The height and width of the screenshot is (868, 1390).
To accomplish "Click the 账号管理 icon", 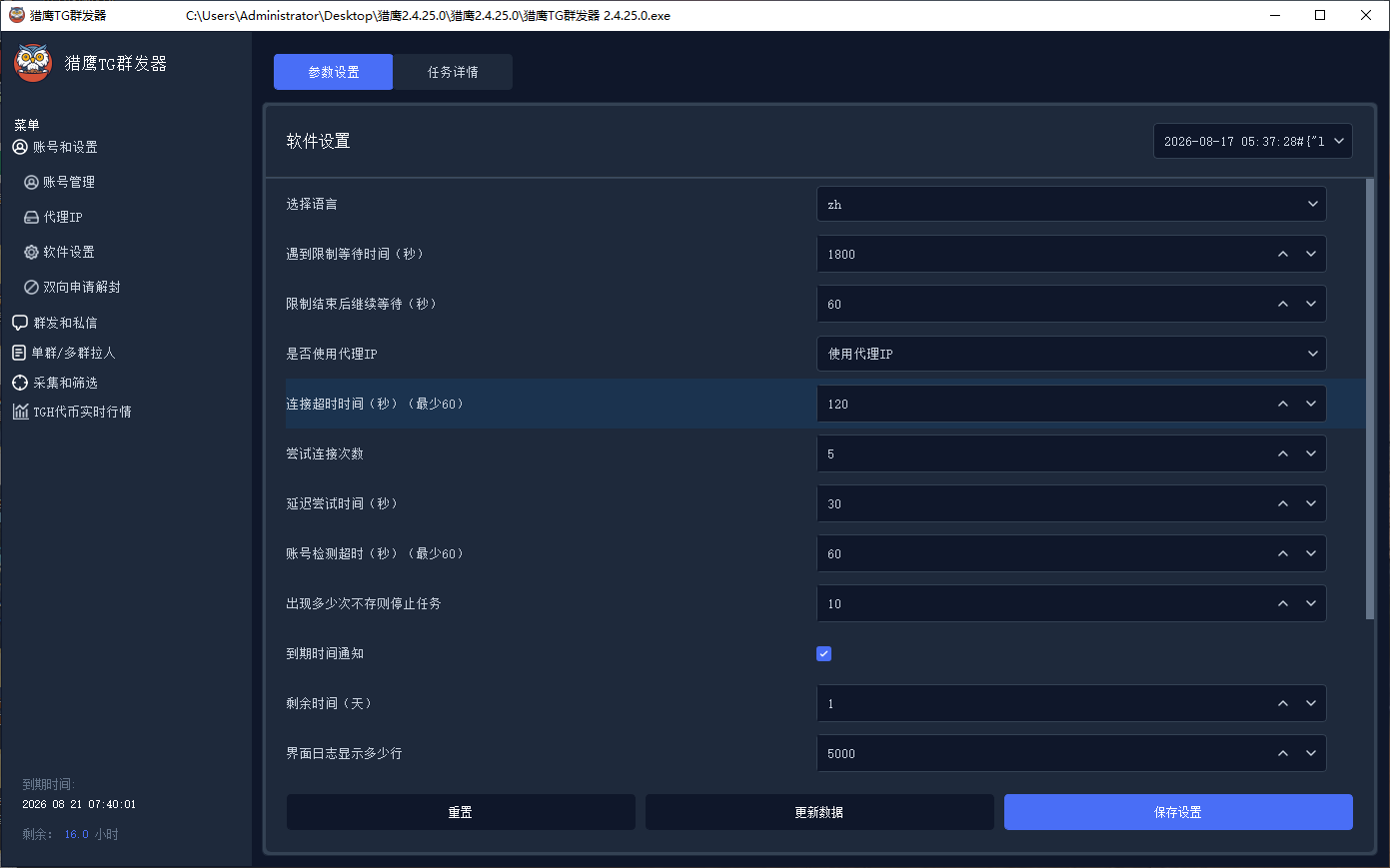I will pos(31,182).
